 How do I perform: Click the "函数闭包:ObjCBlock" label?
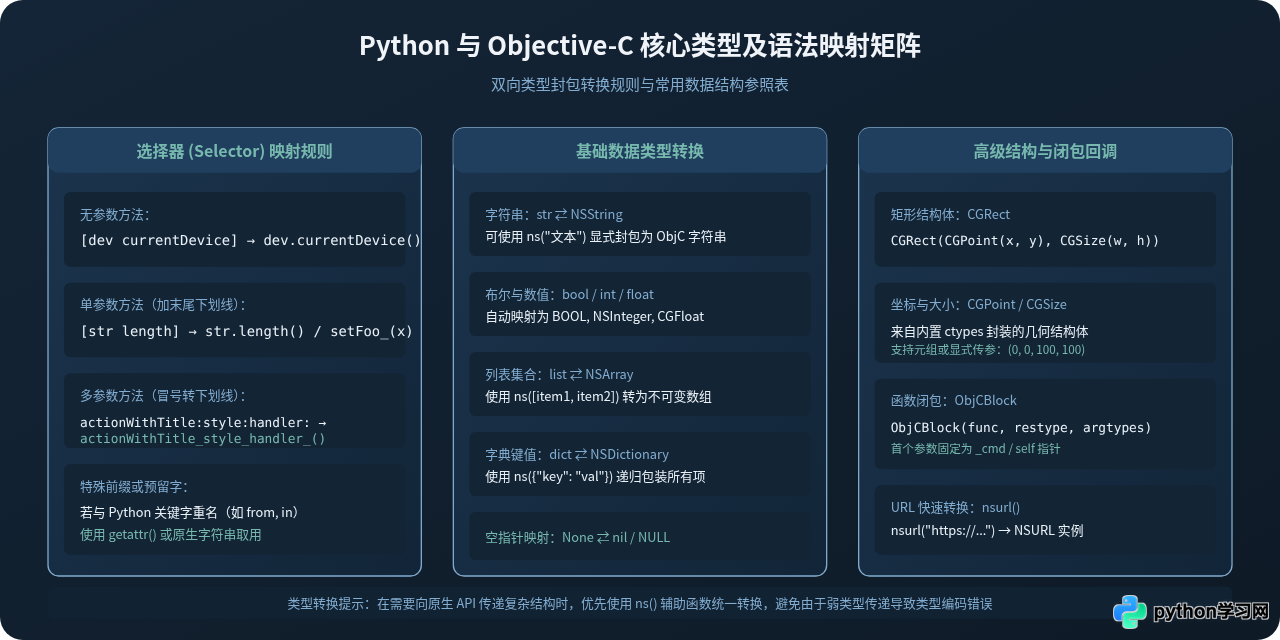(953, 400)
